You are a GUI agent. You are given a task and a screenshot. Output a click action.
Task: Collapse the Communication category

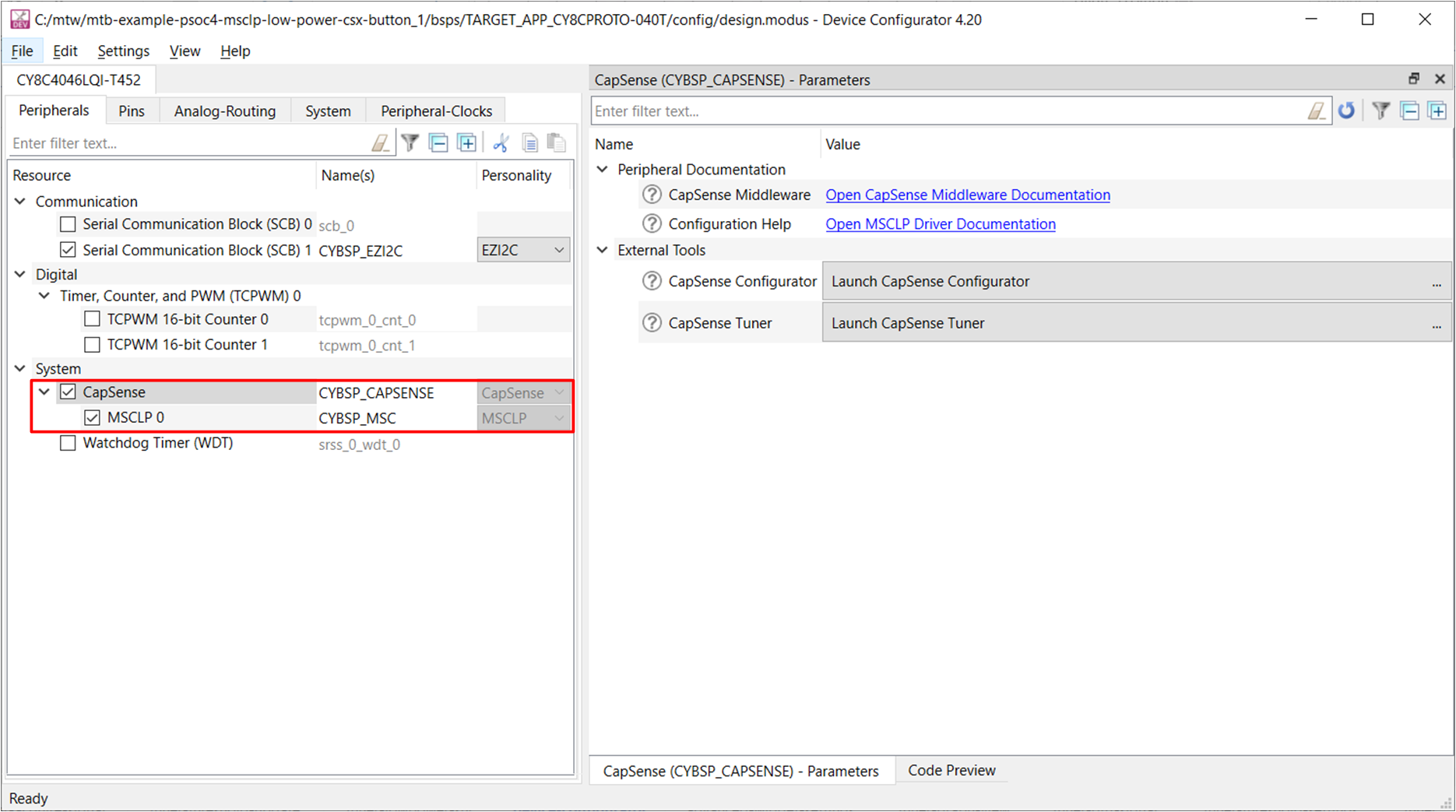[x=20, y=202]
